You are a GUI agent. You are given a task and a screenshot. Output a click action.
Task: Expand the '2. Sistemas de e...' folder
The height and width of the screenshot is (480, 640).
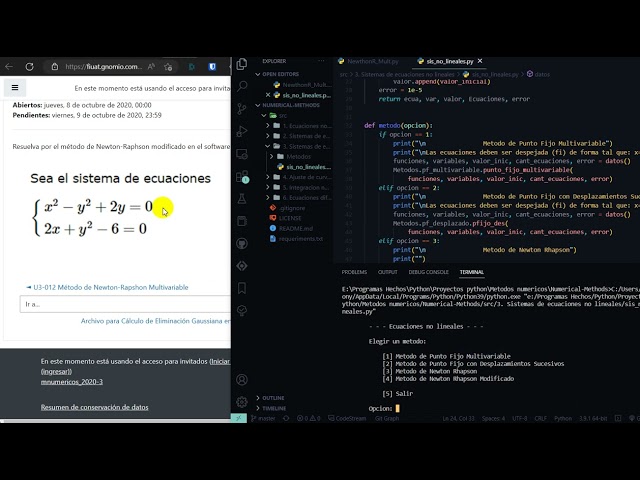(x=268, y=136)
